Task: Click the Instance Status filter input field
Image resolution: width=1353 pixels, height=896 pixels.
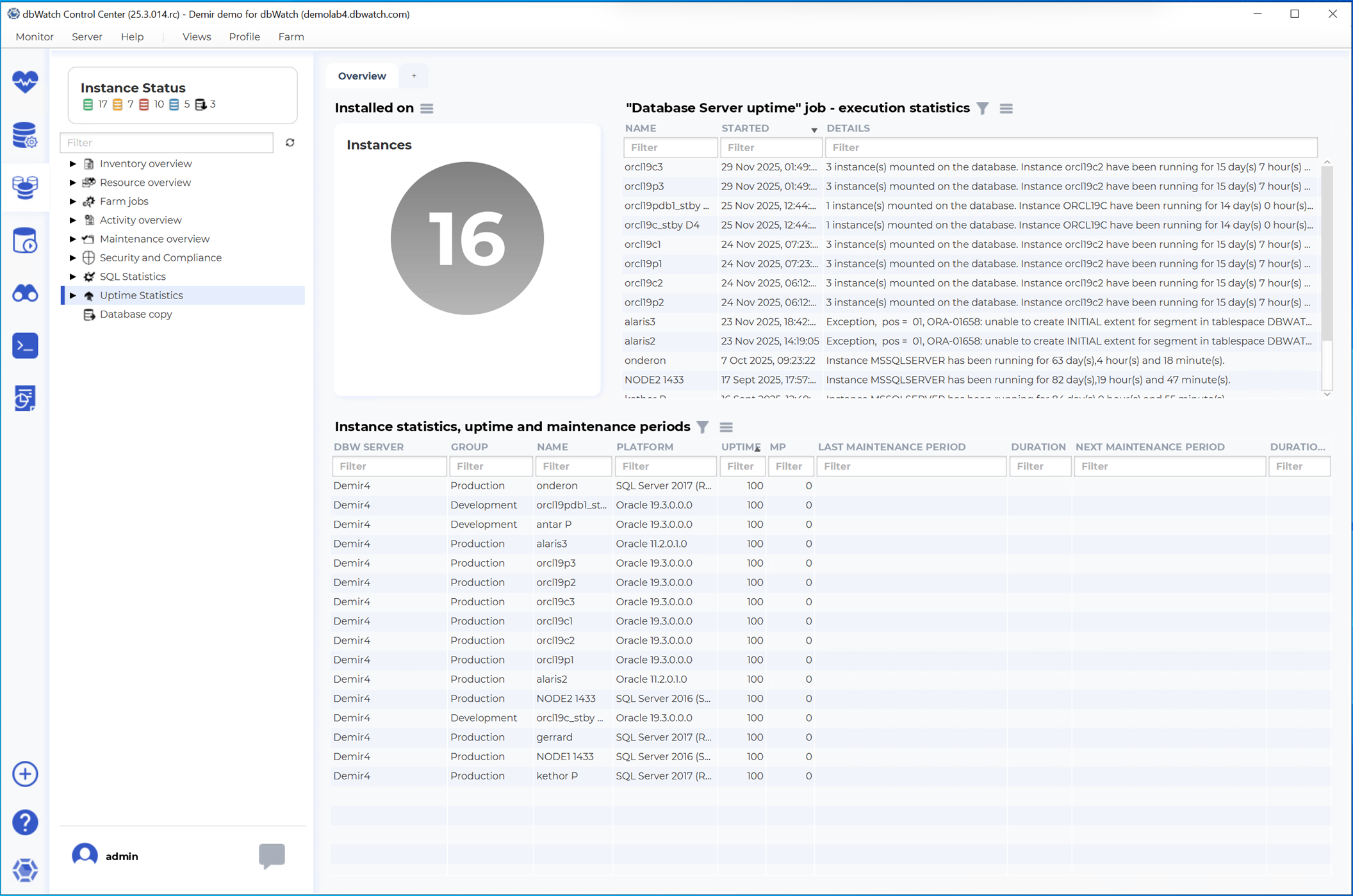Action: click(x=167, y=142)
